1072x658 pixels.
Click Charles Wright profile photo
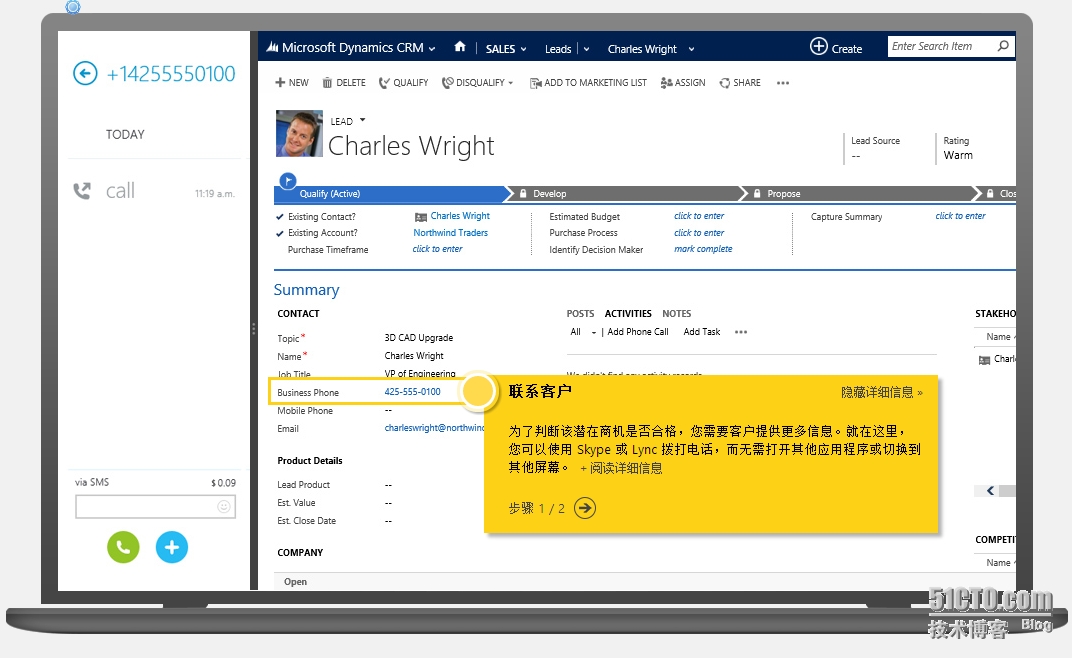click(299, 133)
